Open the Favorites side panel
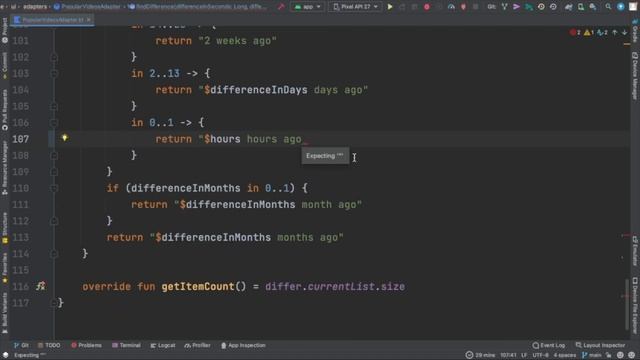The width and height of the screenshot is (640, 360). (x=4, y=268)
